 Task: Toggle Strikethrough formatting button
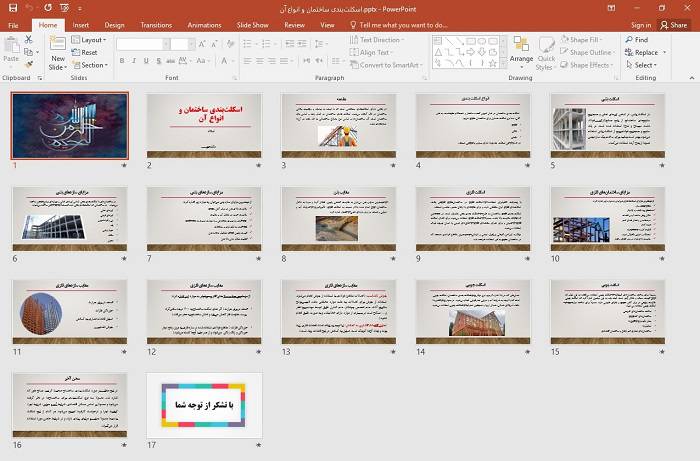point(171,61)
